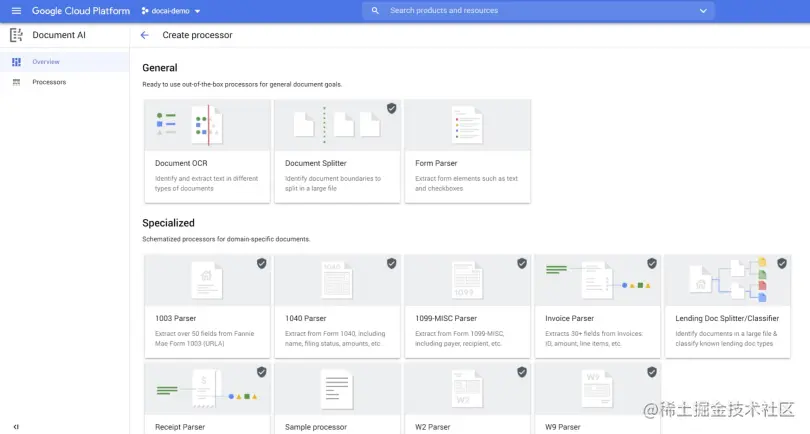The image size is (810, 434).
Task: Click the 1099-MISC Parser form icon
Action: 468,280
